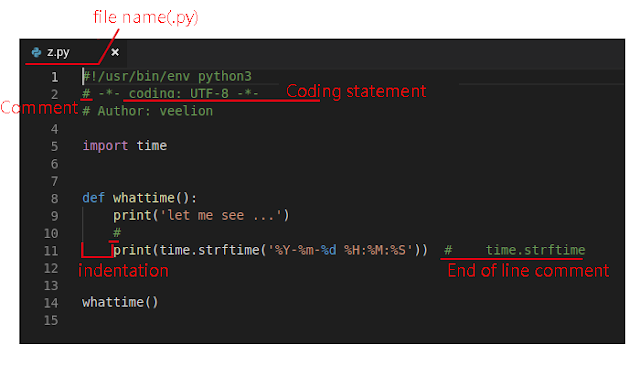Click 'print(time.strftime(' on line 11
Viewport: 640px width, 366px height.
point(190,250)
